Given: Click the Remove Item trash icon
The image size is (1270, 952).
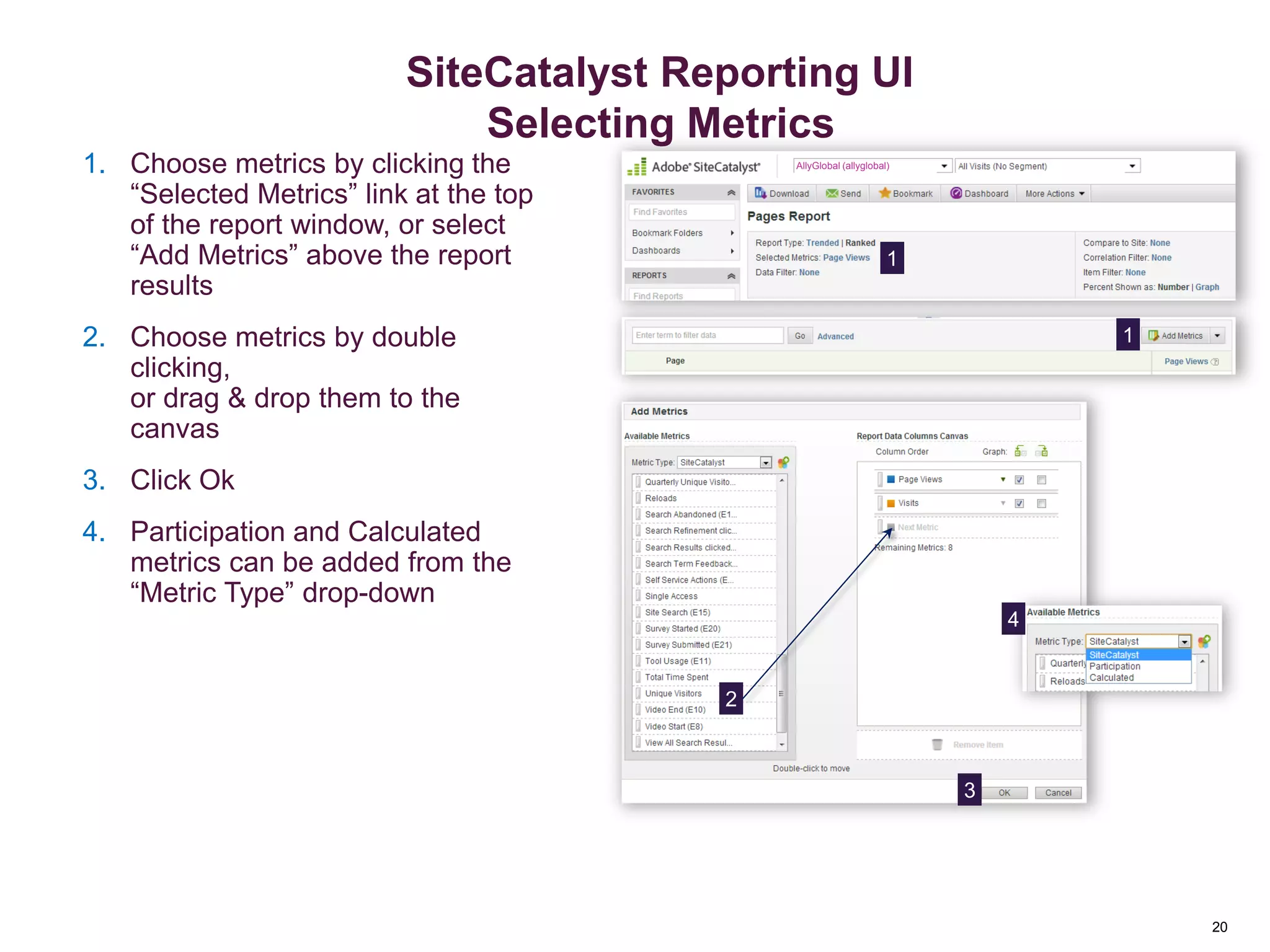Looking at the screenshot, I should [x=937, y=744].
